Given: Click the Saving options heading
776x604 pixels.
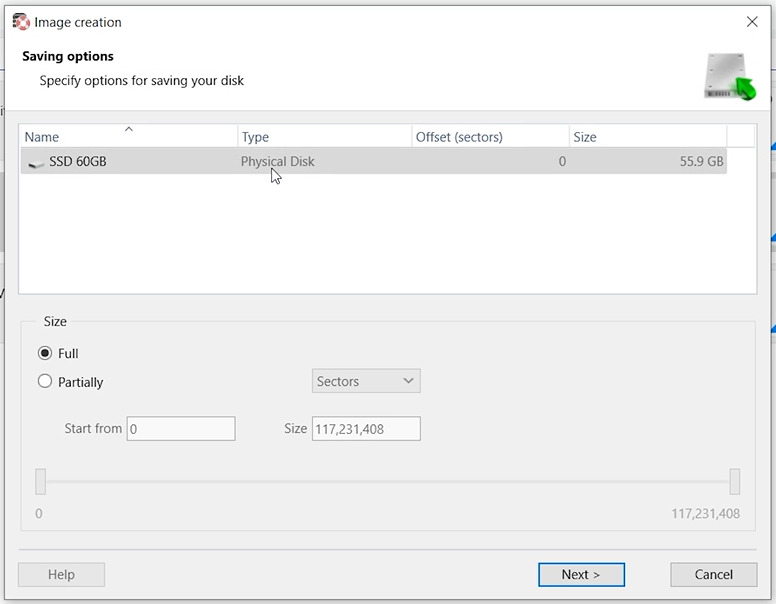Looking at the screenshot, I should coord(68,56).
